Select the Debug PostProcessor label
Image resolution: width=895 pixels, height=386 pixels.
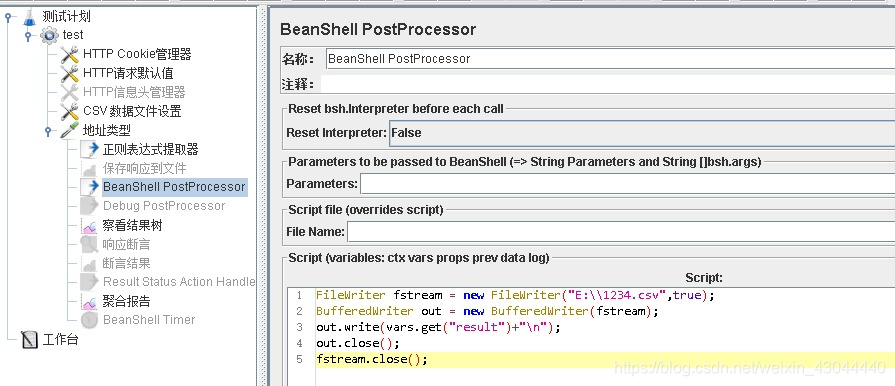coord(164,206)
